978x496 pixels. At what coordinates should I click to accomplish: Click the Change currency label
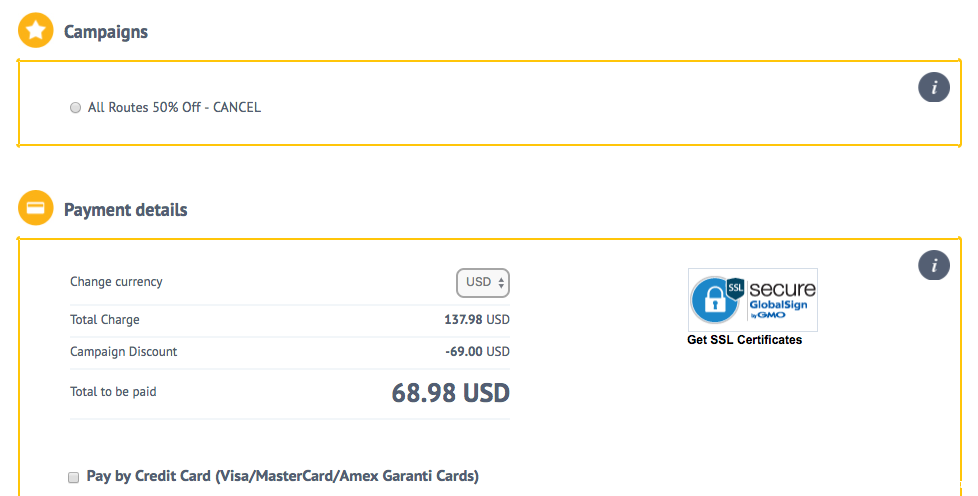pyautogui.click(x=116, y=282)
